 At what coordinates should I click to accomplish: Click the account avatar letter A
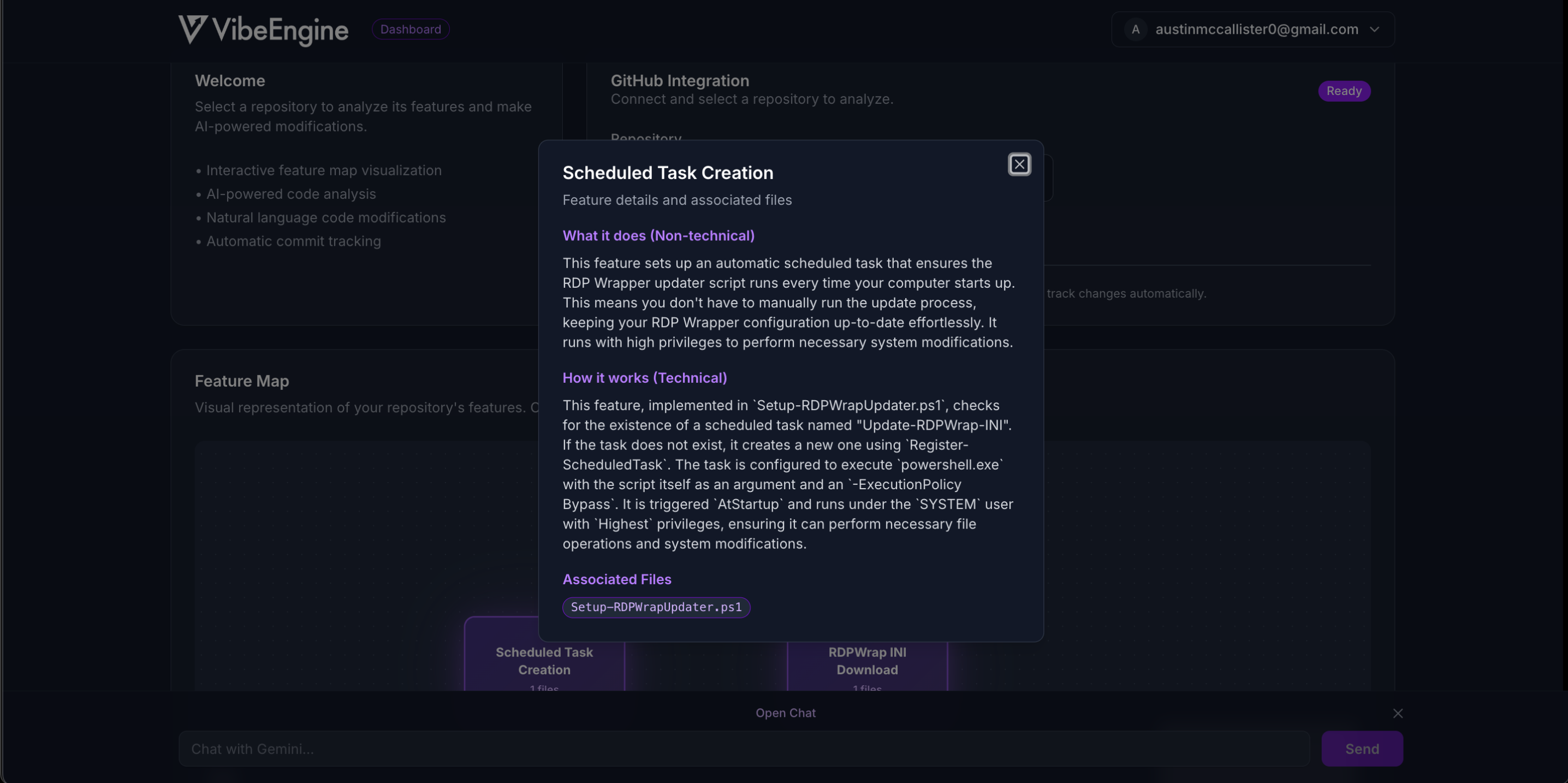click(x=1135, y=29)
